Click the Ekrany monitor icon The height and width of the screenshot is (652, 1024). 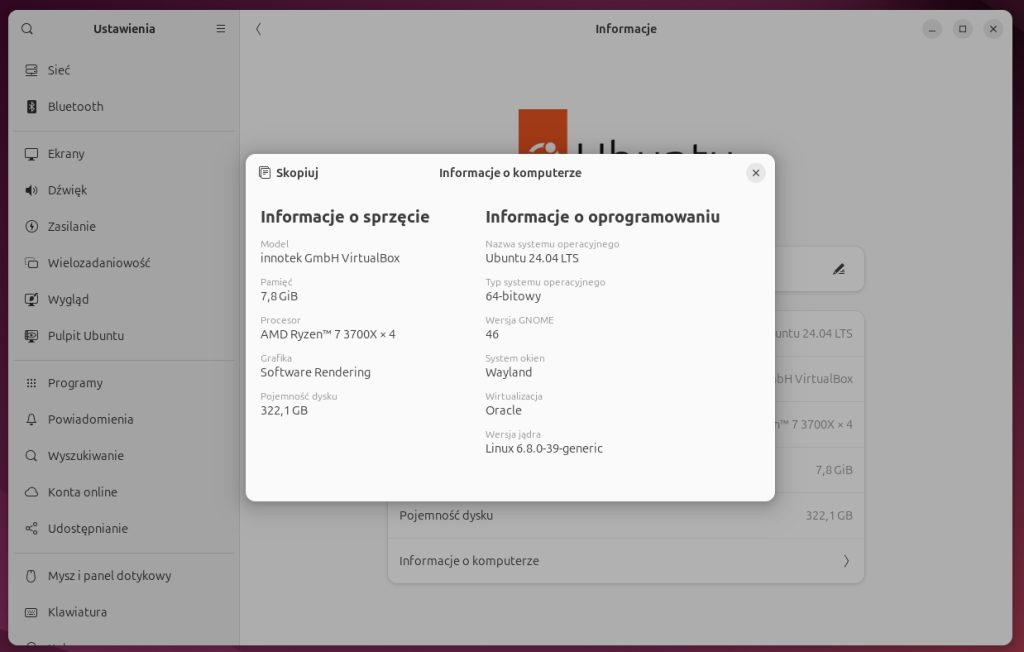[x=31, y=154]
